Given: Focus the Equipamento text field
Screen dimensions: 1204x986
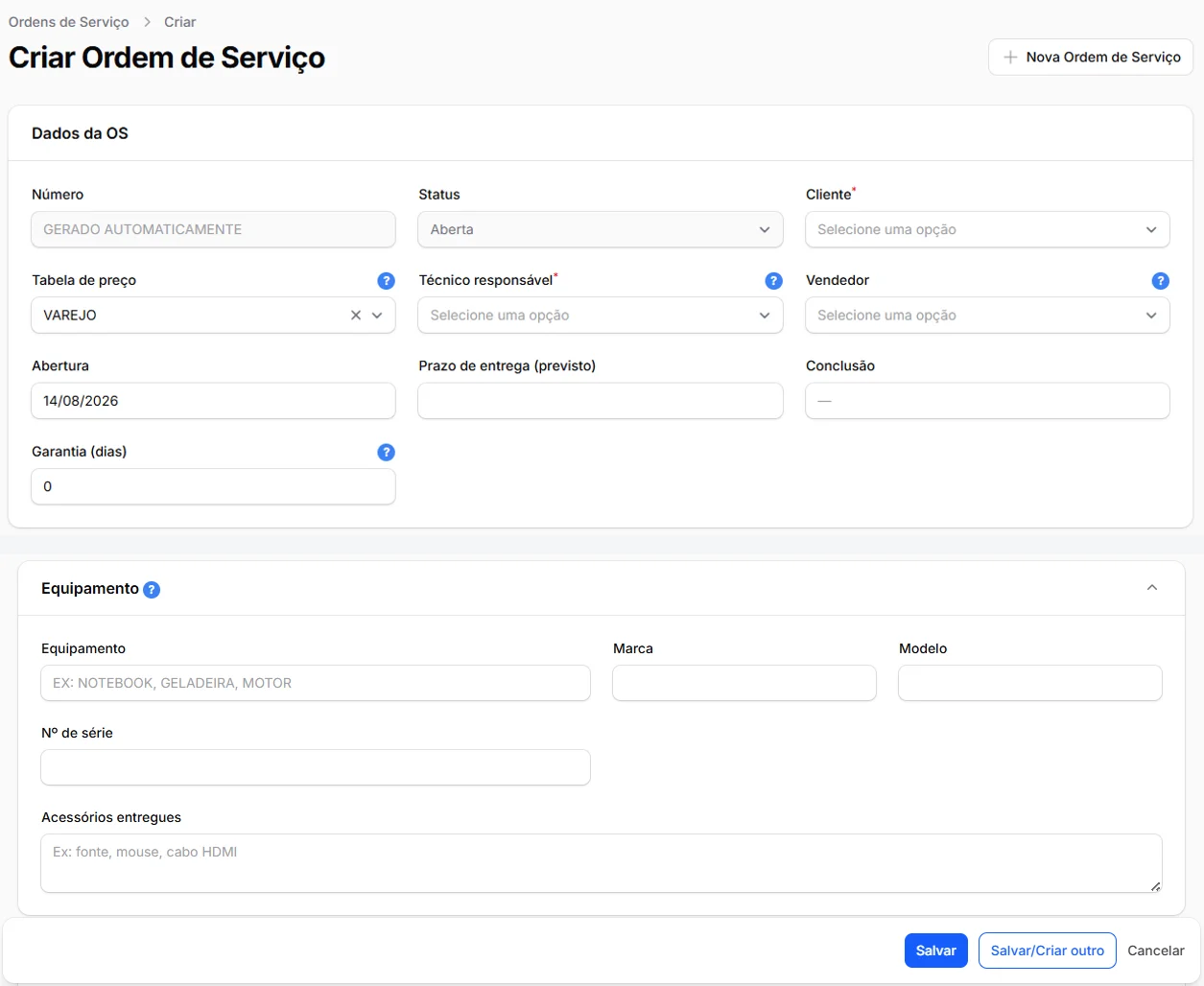Looking at the screenshot, I should click(x=316, y=683).
